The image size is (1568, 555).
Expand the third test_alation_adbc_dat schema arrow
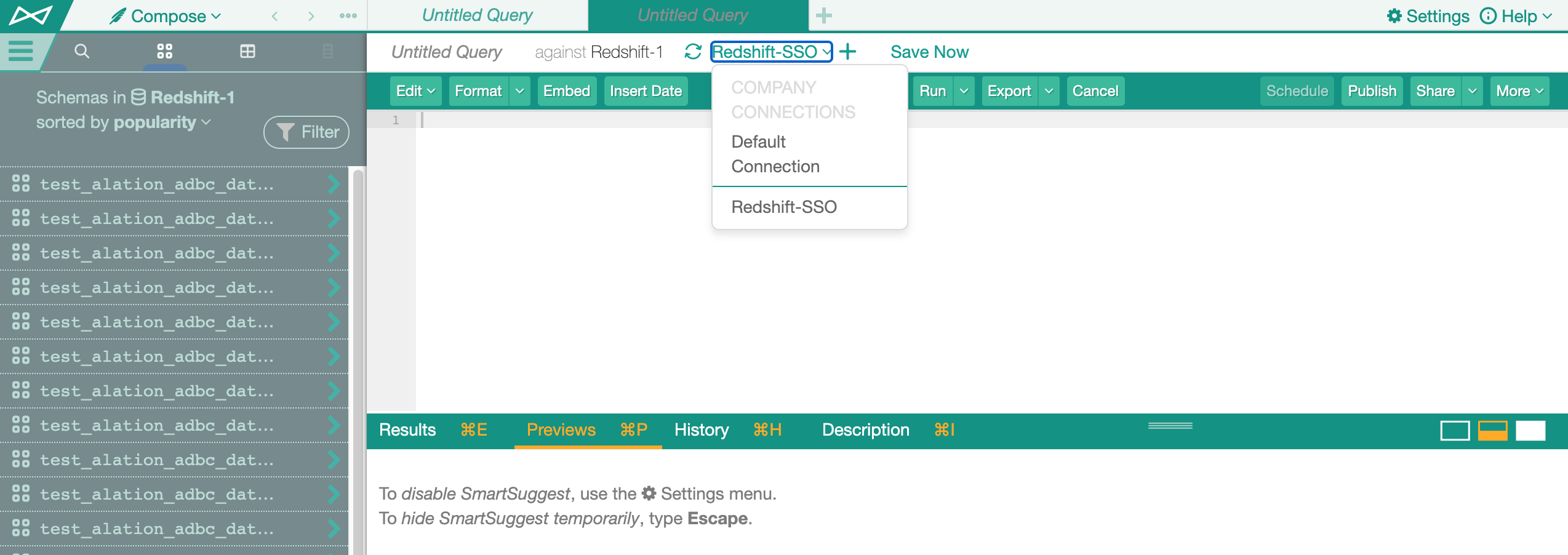[334, 252]
